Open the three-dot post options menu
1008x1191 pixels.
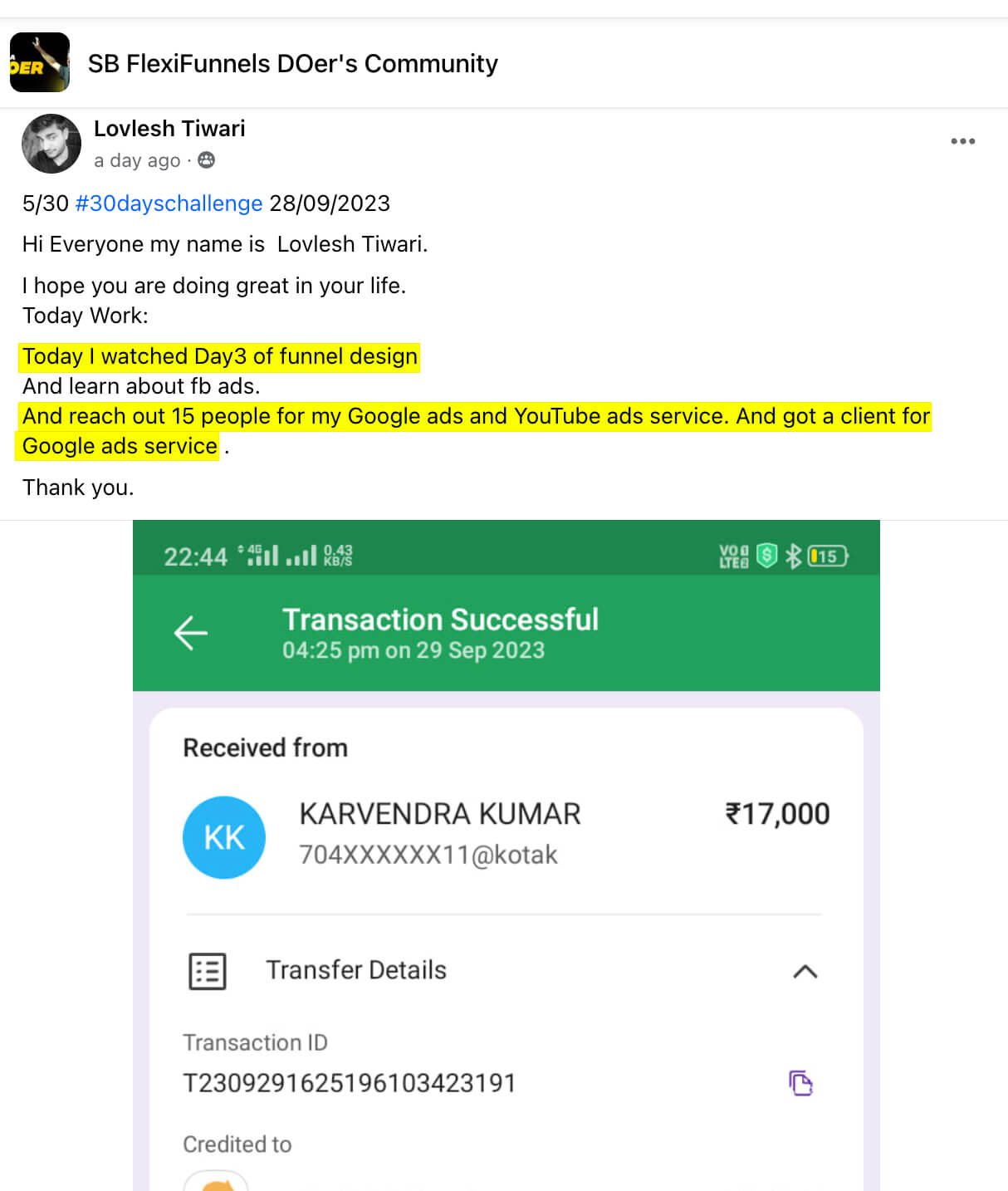click(962, 141)
